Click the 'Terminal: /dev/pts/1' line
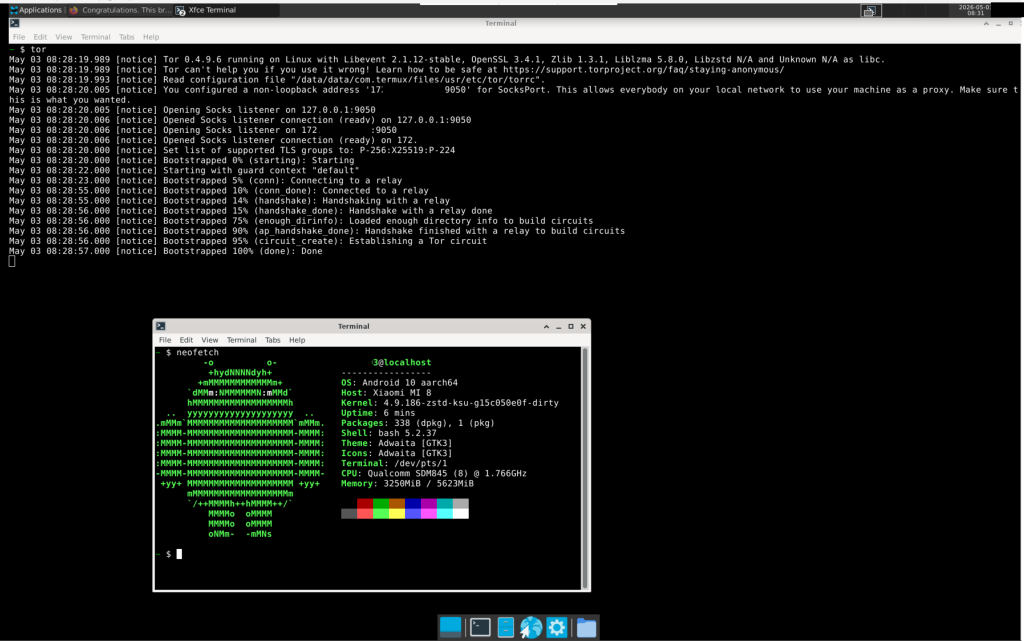This screenshot has height=641, width=1024. 394,463
